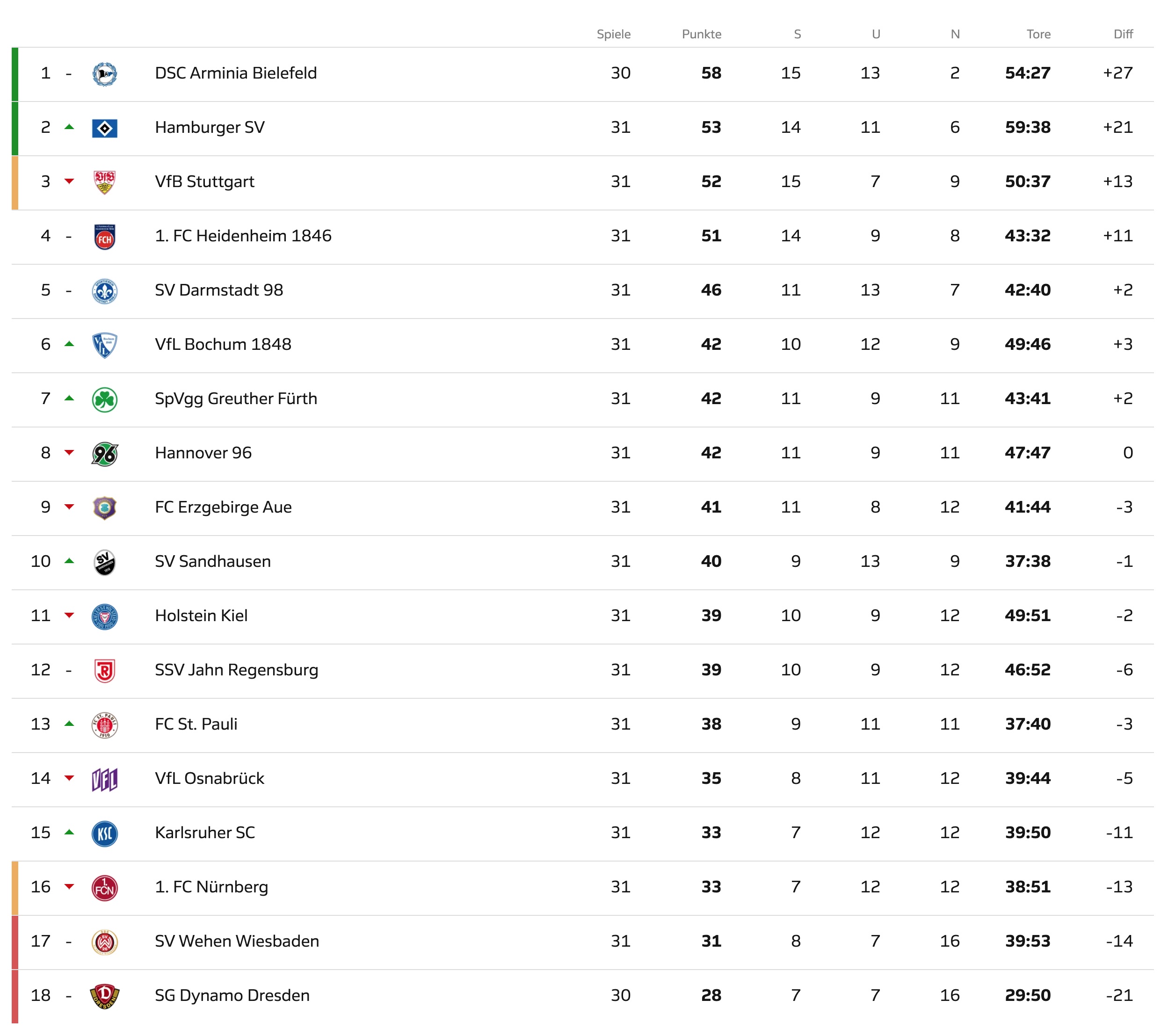Image resolution: width=1161 pixels, height=1036 pixels.
Task: Sort table by Punkte column header
Action: click(x=701, y=34)
